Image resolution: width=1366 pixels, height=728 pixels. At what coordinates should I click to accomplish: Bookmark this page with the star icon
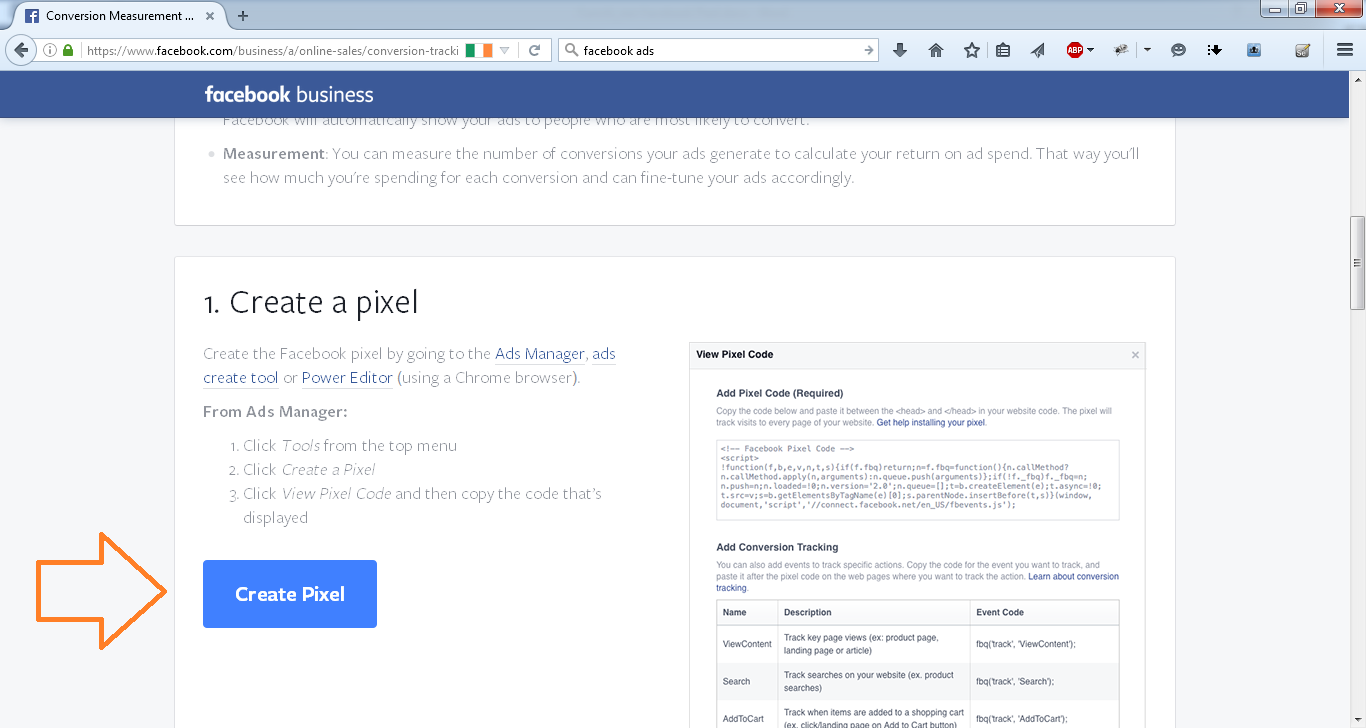(x=972, y=50)
